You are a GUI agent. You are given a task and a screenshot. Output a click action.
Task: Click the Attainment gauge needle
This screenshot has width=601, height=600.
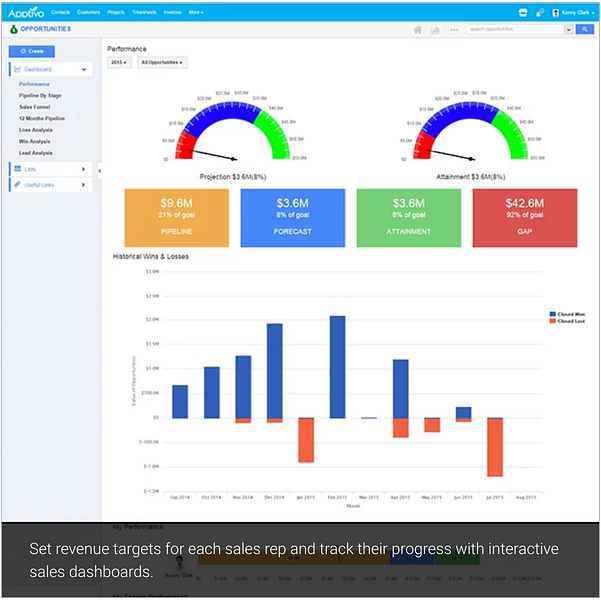pyautogui.click(x=450, y=155)
